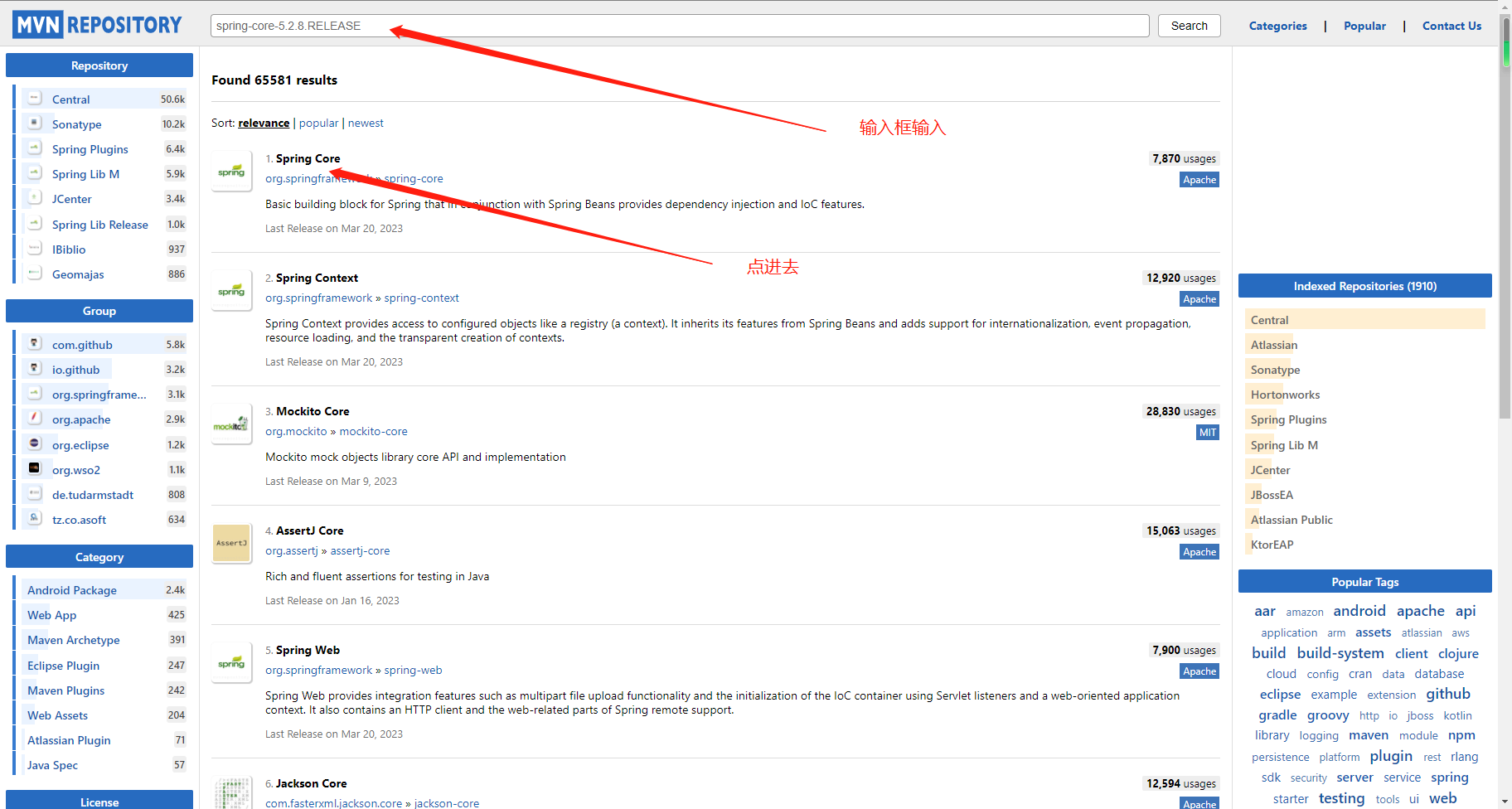Open Atlassian in Indexed Repositories
This screenshot has width=1512, height=809.
coord(1274,345)
